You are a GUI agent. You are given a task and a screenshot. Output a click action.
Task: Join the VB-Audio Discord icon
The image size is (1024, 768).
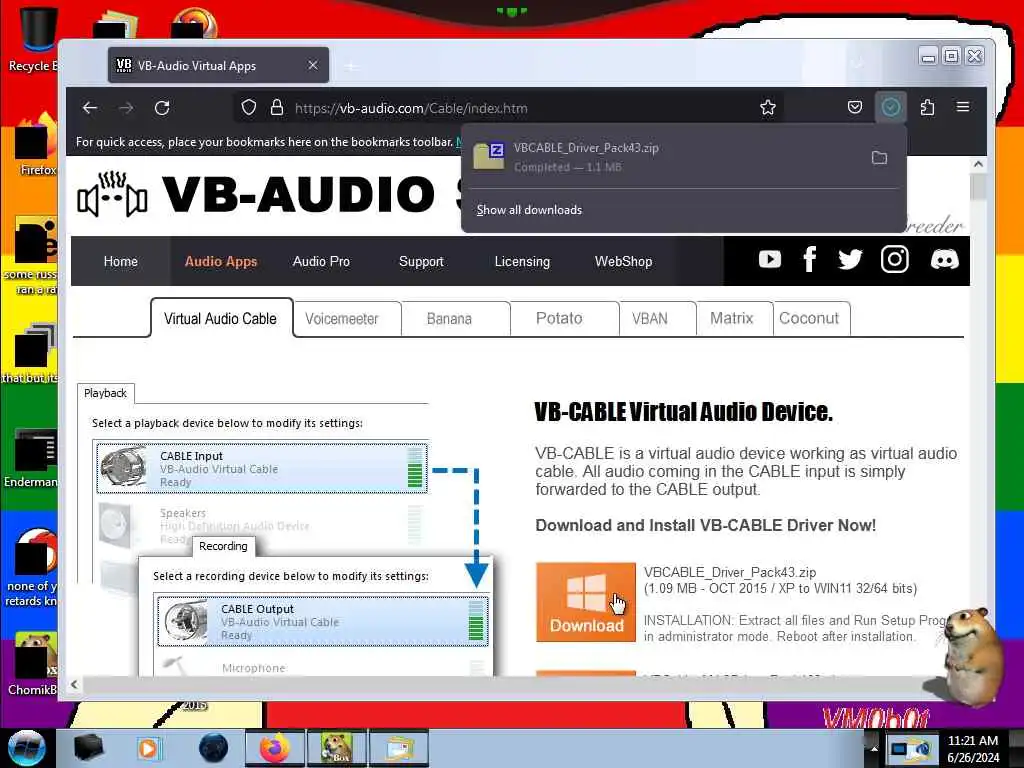(x=944, y=260)
